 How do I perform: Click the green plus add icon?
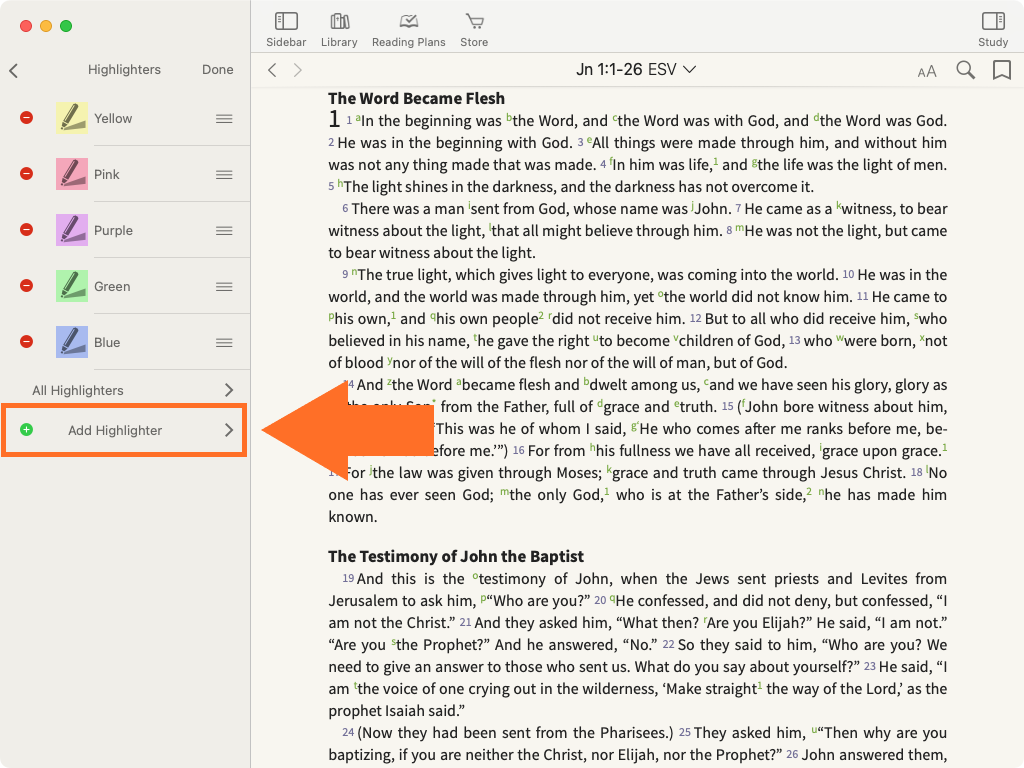tap(27, 430)
